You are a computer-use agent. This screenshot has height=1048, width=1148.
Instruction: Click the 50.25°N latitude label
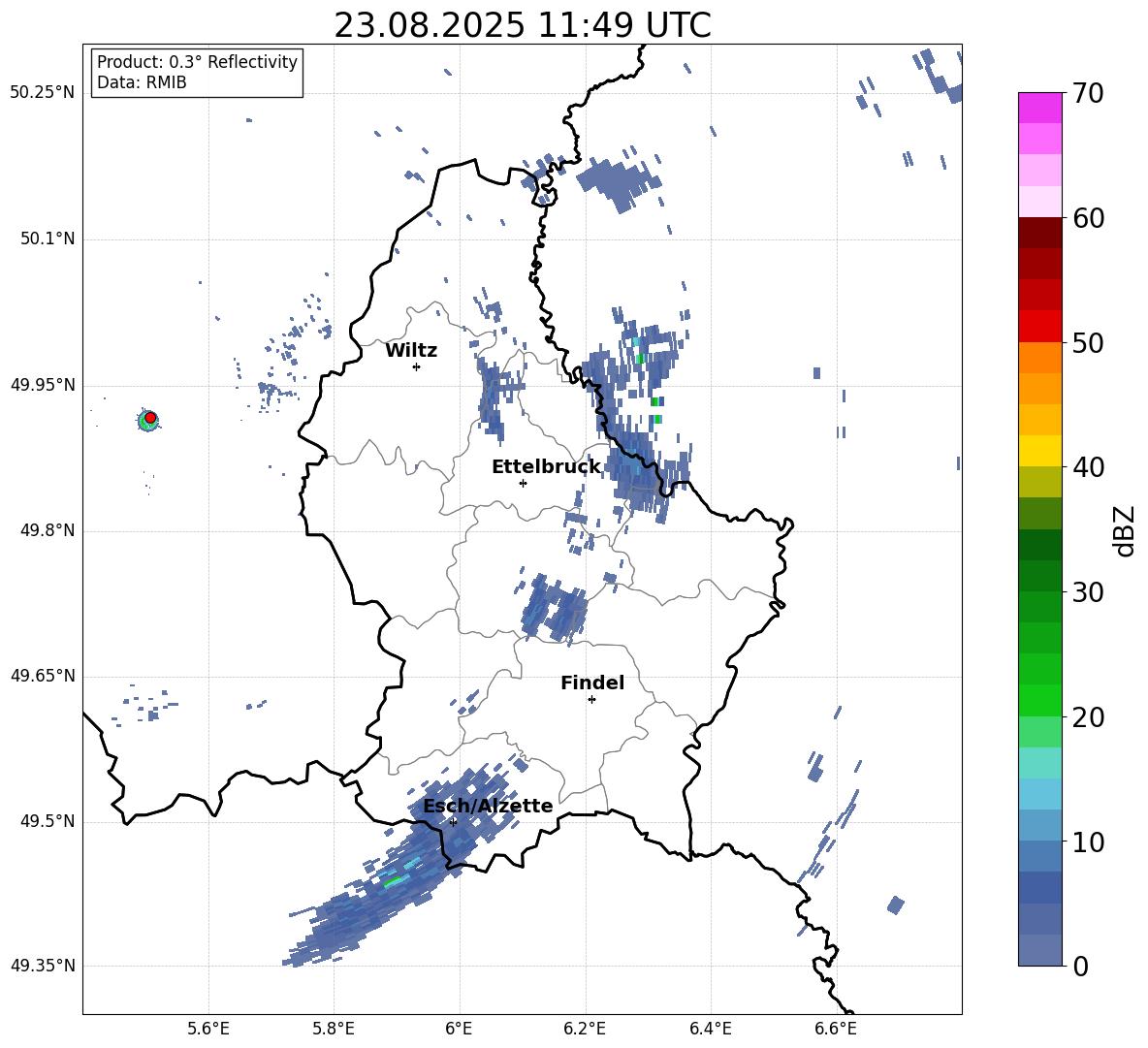tap(43, 93)
